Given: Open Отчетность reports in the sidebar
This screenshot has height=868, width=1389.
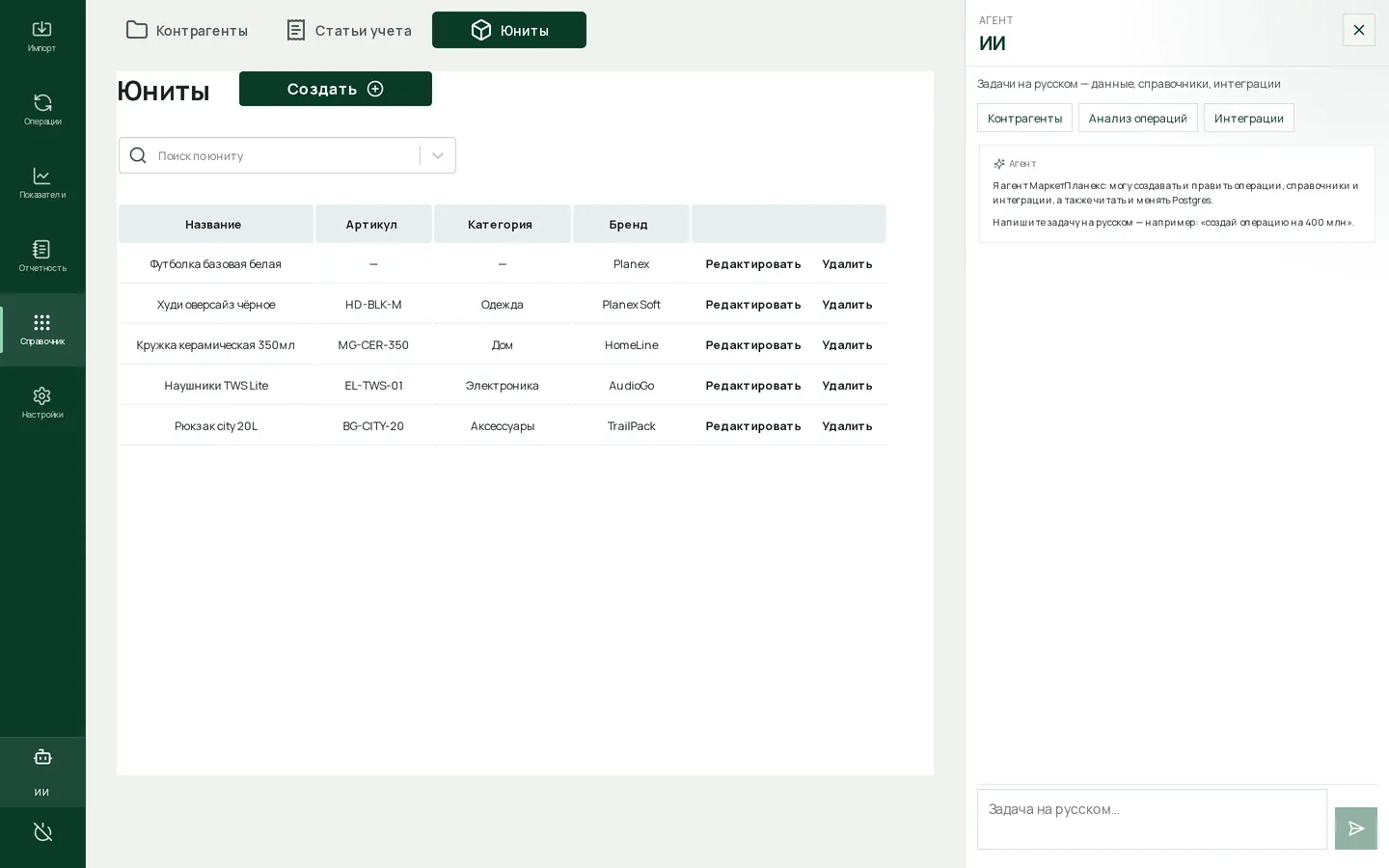Looking at the screenshot, I should click(41, 257).
